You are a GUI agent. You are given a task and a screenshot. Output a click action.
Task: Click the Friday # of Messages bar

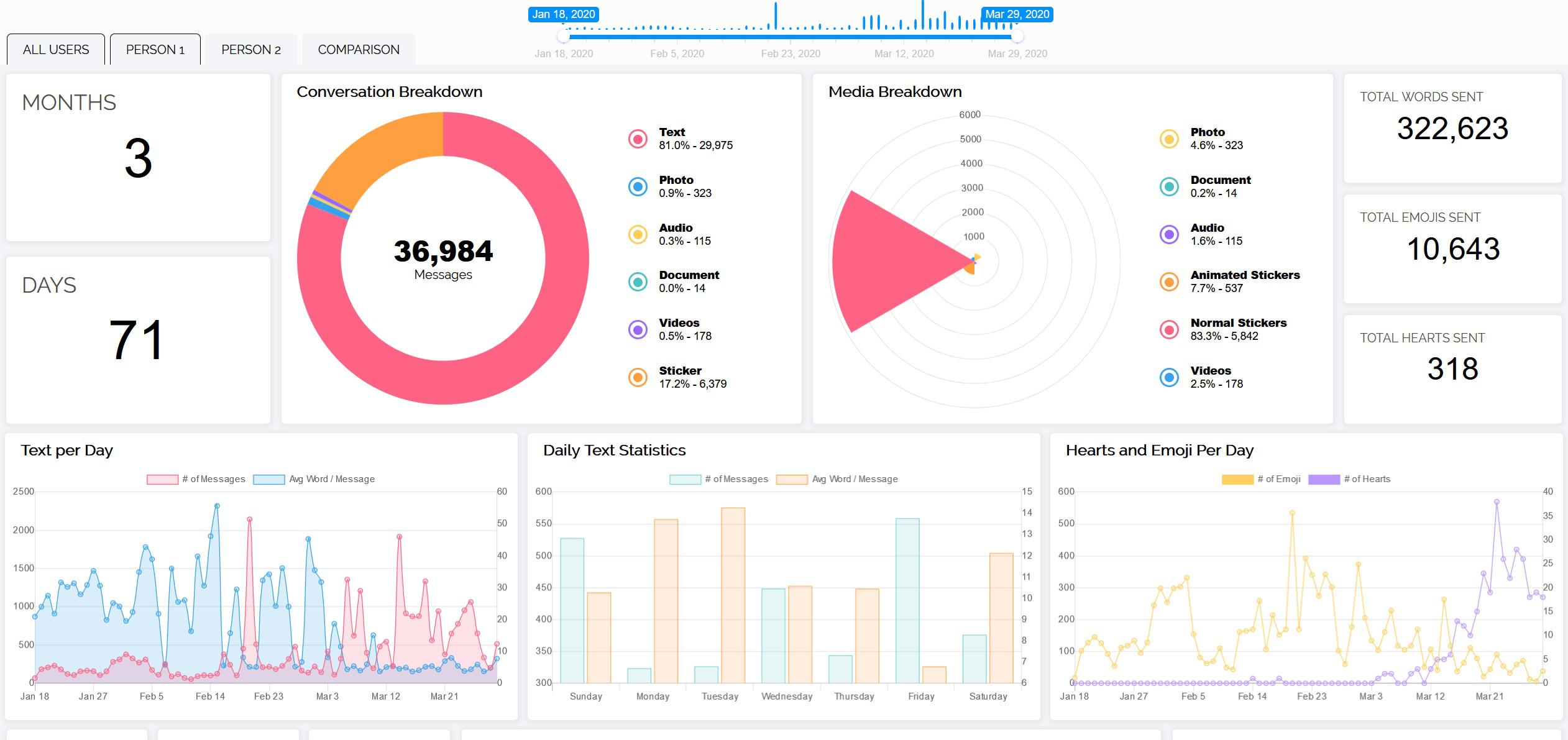(907, 600)
